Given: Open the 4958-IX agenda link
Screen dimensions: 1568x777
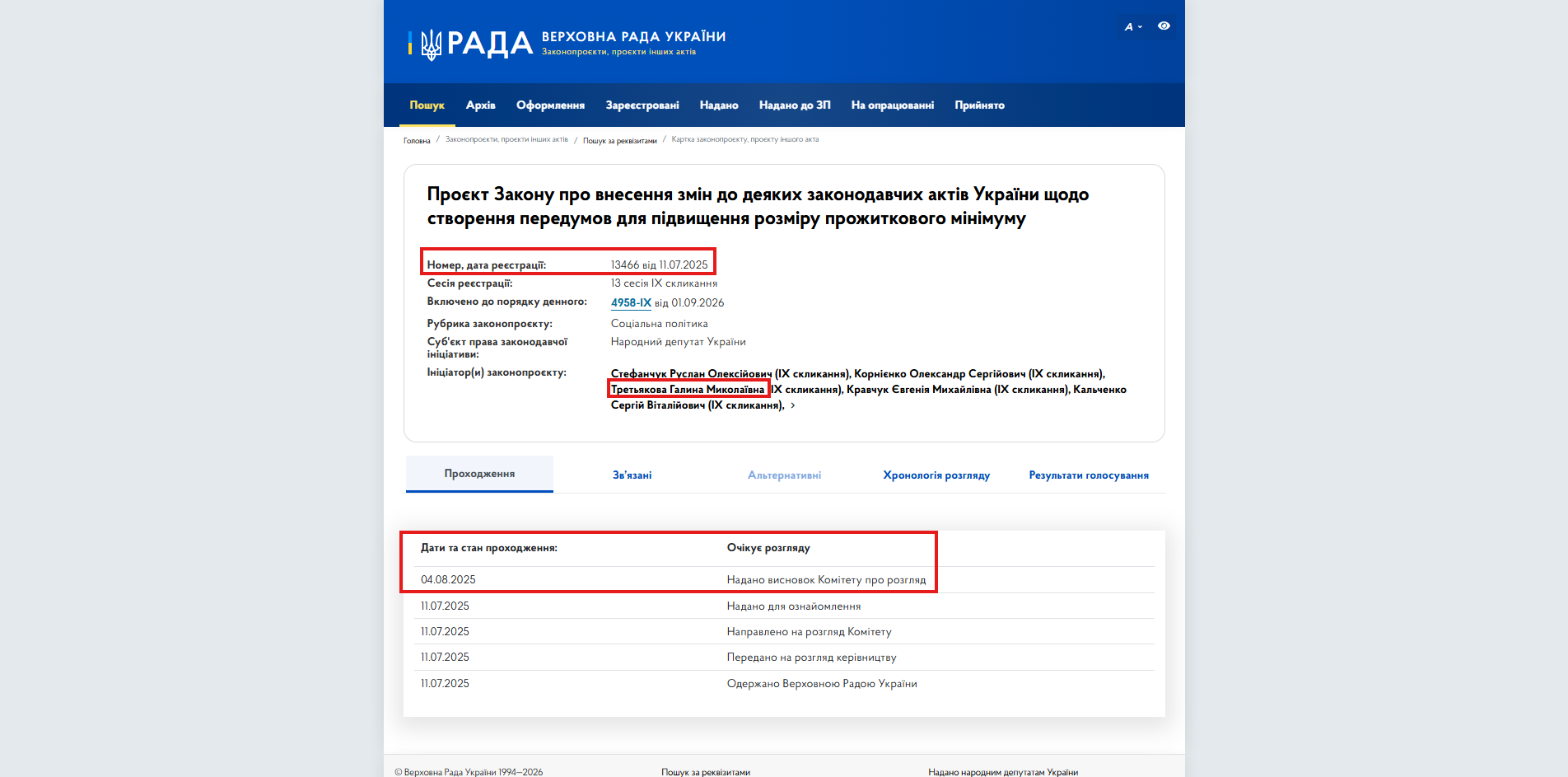Looking at the screenshot, I should [x=631, y=302].
